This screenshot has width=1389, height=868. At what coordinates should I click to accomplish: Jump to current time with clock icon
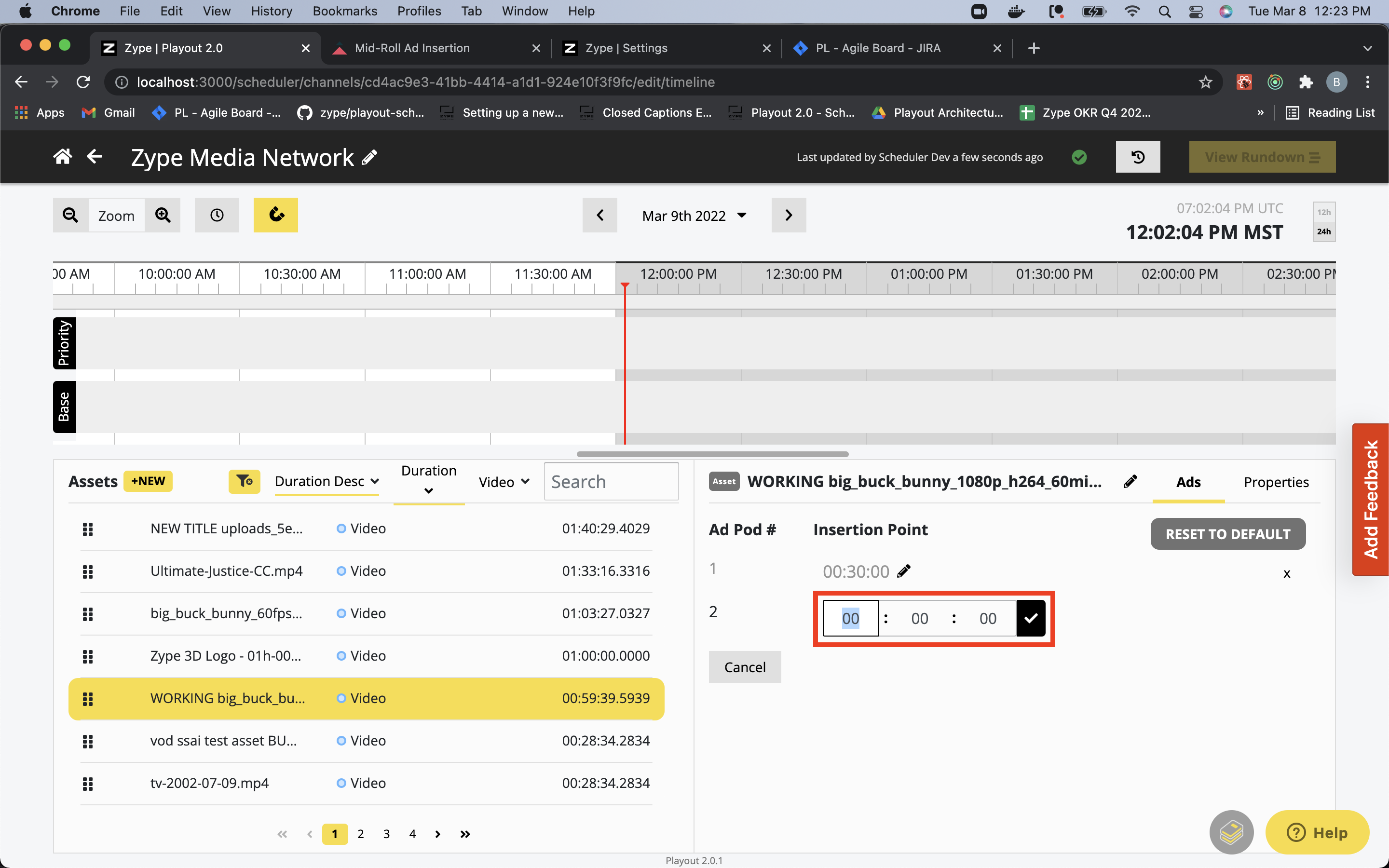217,215
